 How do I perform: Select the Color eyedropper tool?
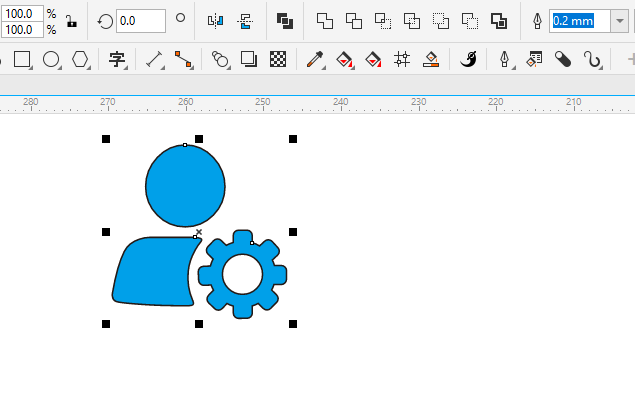tap(315, 59)
